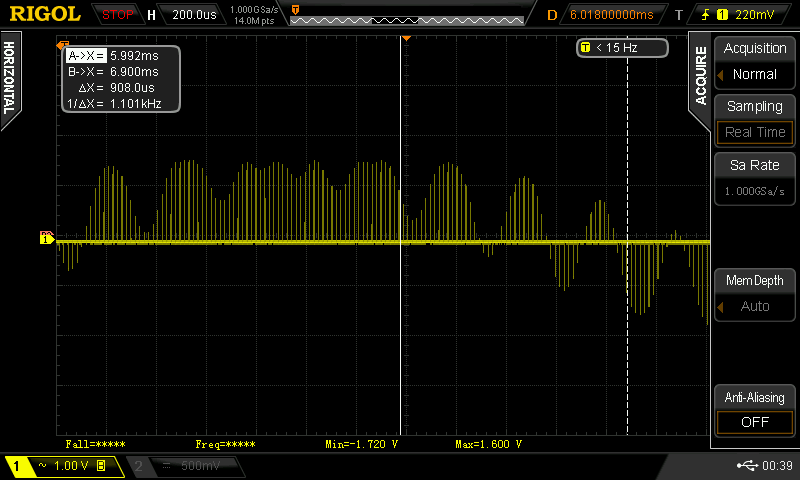The image size is (800, 480).
Task: Click the 00:39 clock readout
Action: [777, 466]
